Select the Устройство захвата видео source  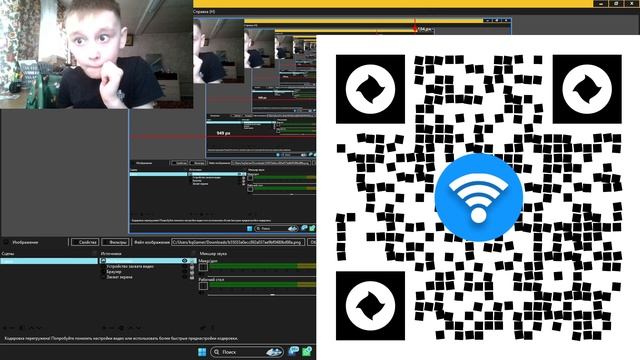130,266
